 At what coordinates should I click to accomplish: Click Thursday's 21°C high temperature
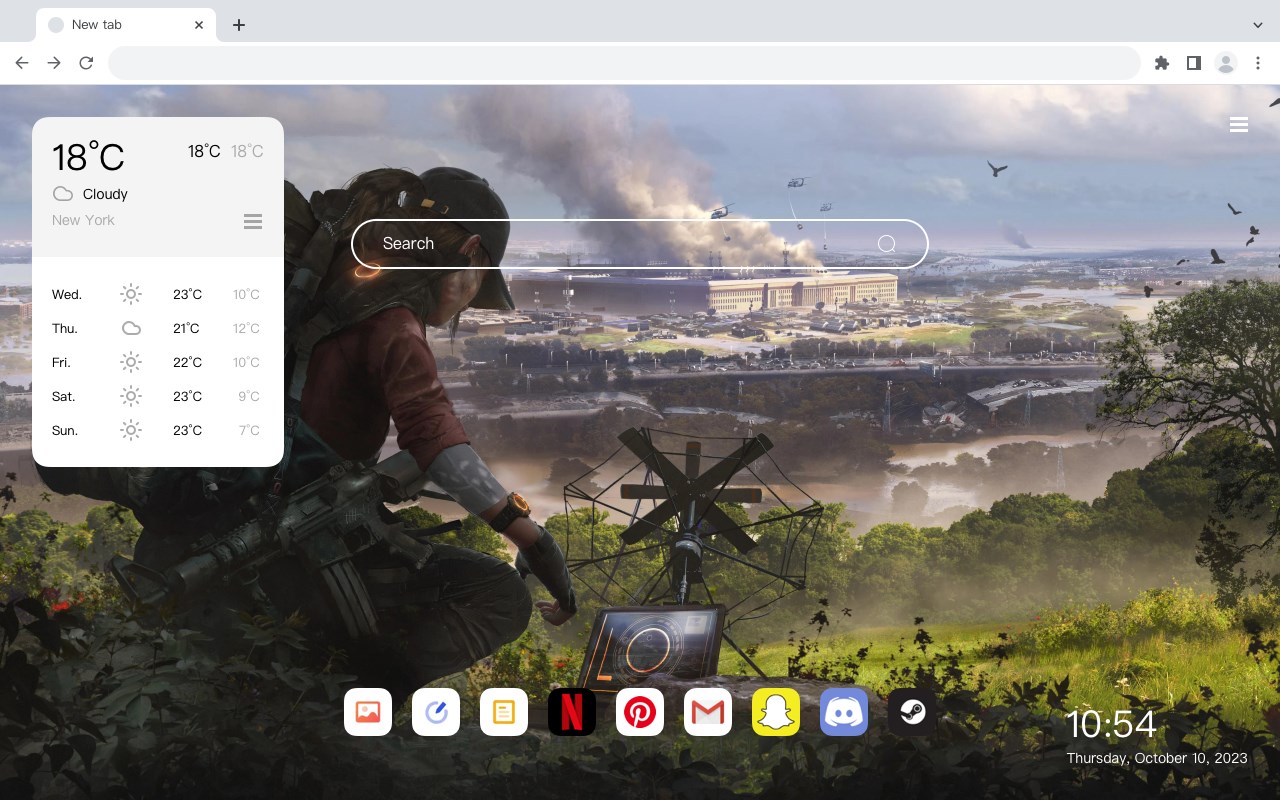click(x=186, y=328)
